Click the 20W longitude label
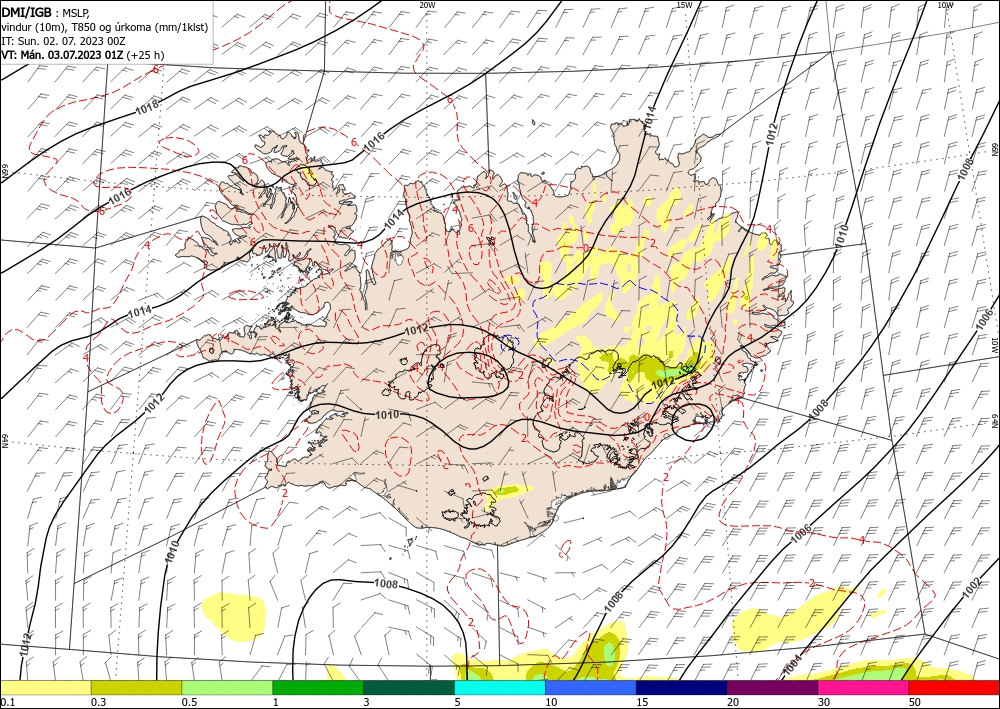The image size is (1000, 709). coord(427,4)
